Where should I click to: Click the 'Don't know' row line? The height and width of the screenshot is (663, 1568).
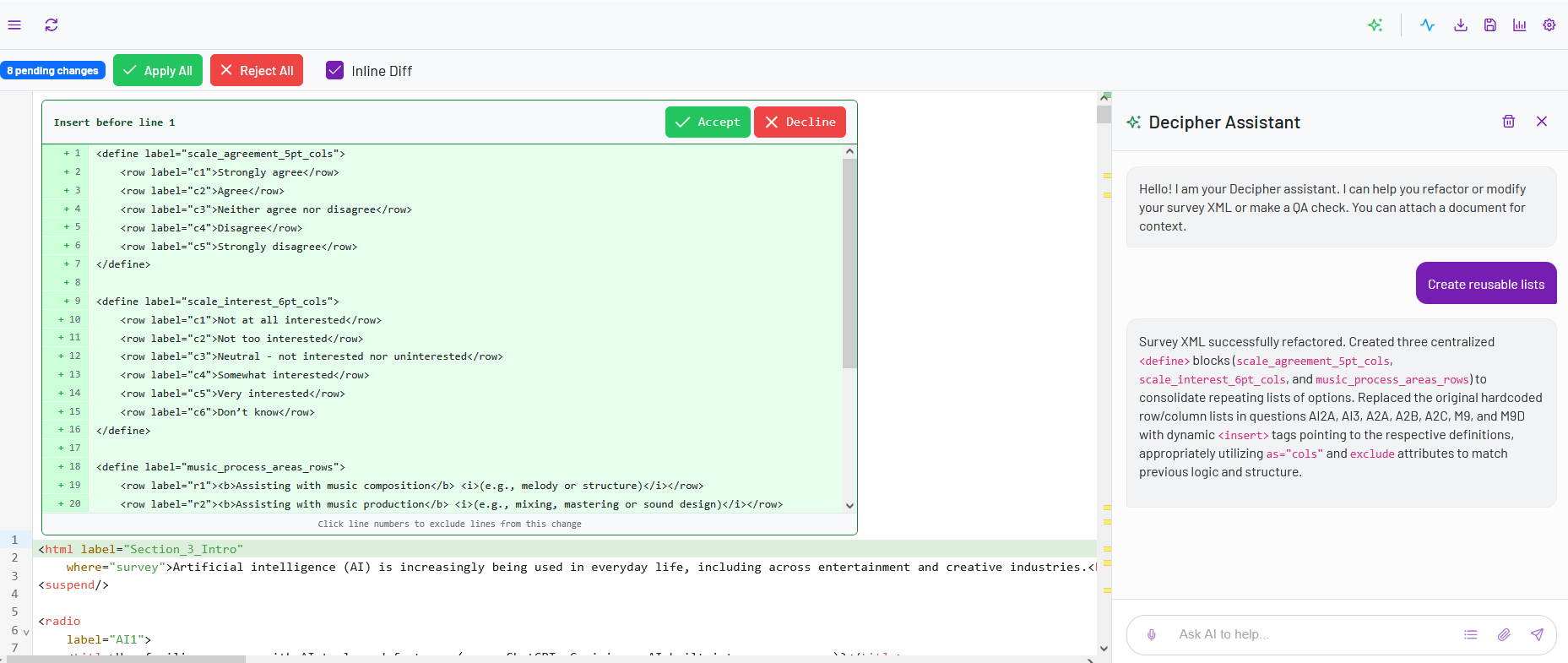218,412
